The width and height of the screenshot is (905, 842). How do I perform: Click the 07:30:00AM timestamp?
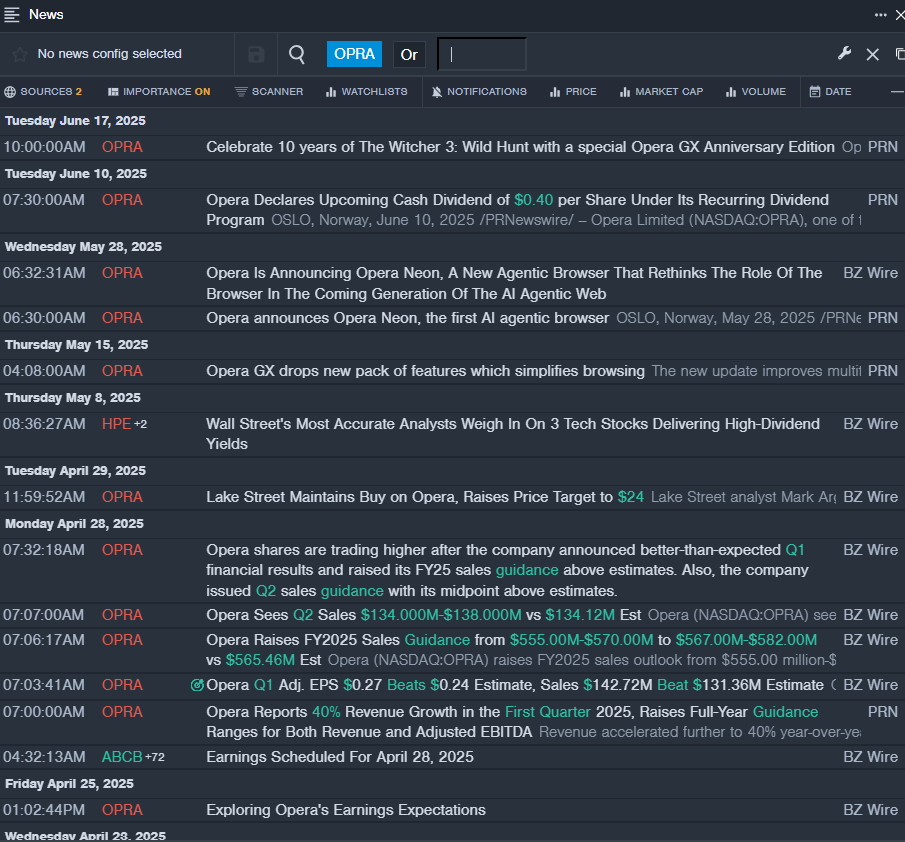coord(44,200)
